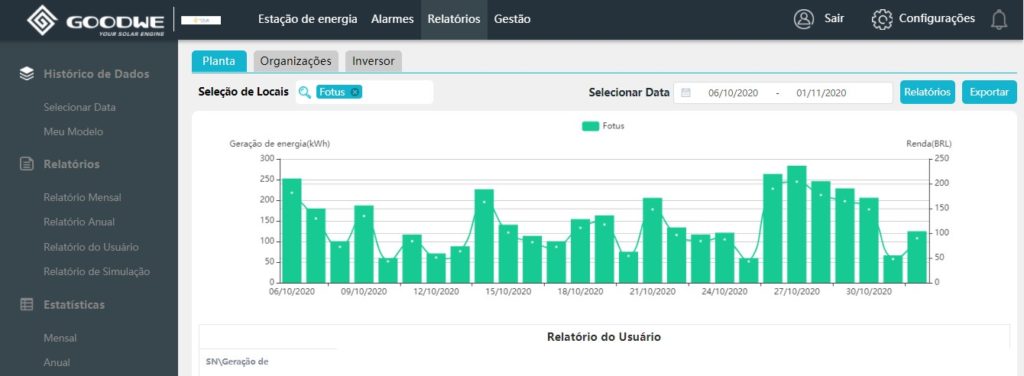1024x376 pixels.
Task: Click the Exportar button
Action: 989,92
